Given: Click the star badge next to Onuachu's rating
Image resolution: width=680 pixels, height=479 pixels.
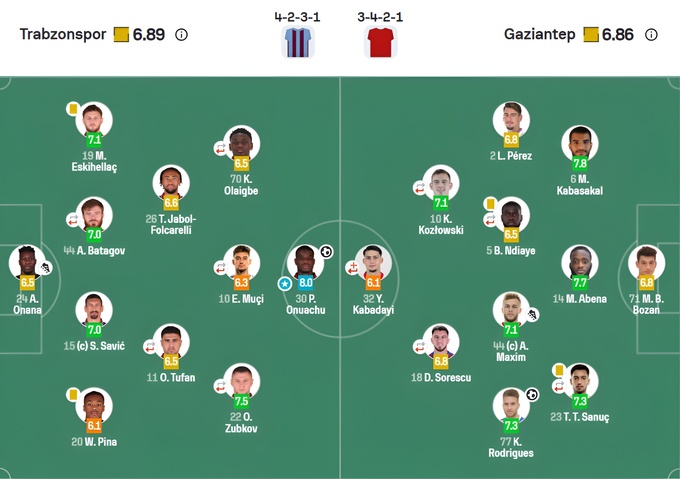Looking at the screenshot, I should pos(285,283).
